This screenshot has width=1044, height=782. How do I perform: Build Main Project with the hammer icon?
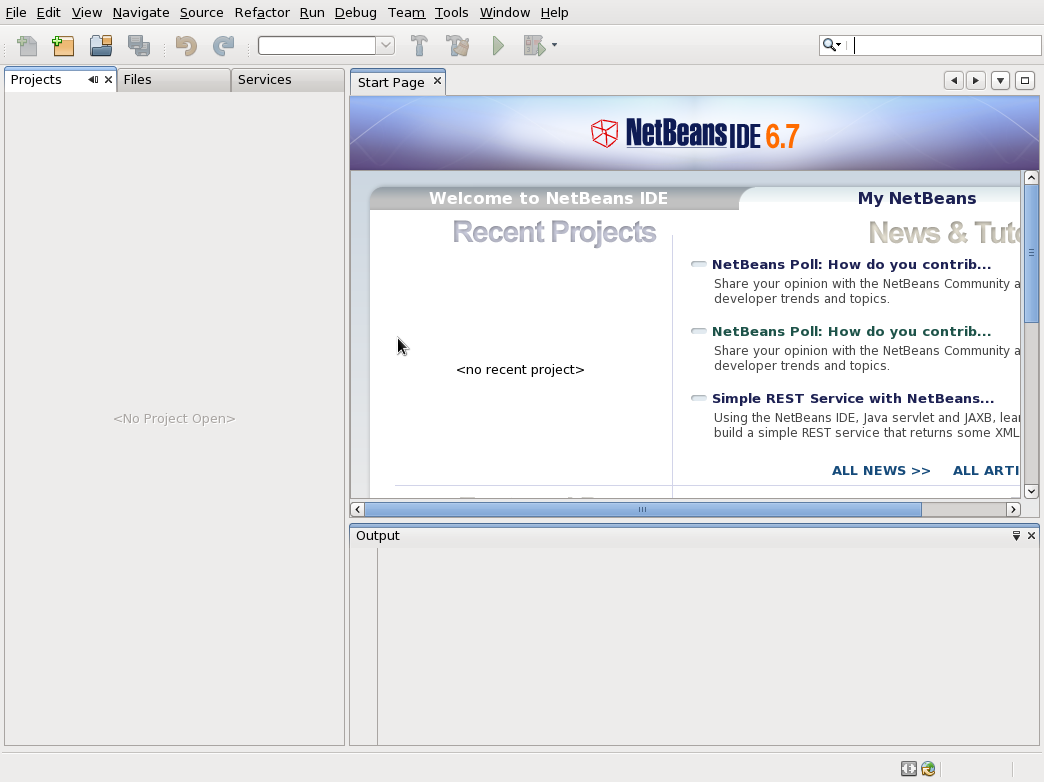419,45
